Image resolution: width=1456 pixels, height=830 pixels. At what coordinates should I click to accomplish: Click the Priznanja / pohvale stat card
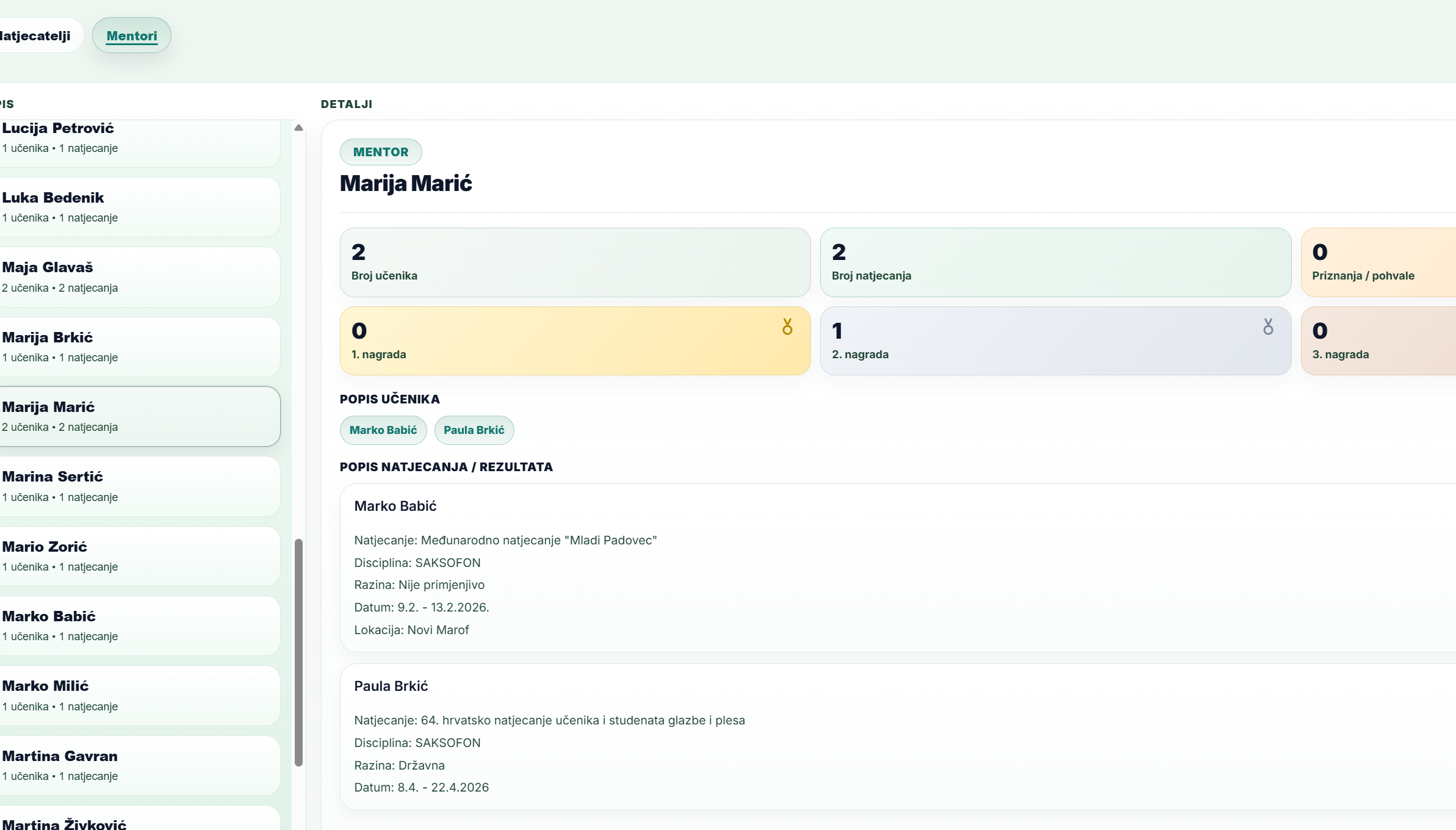1378,262
